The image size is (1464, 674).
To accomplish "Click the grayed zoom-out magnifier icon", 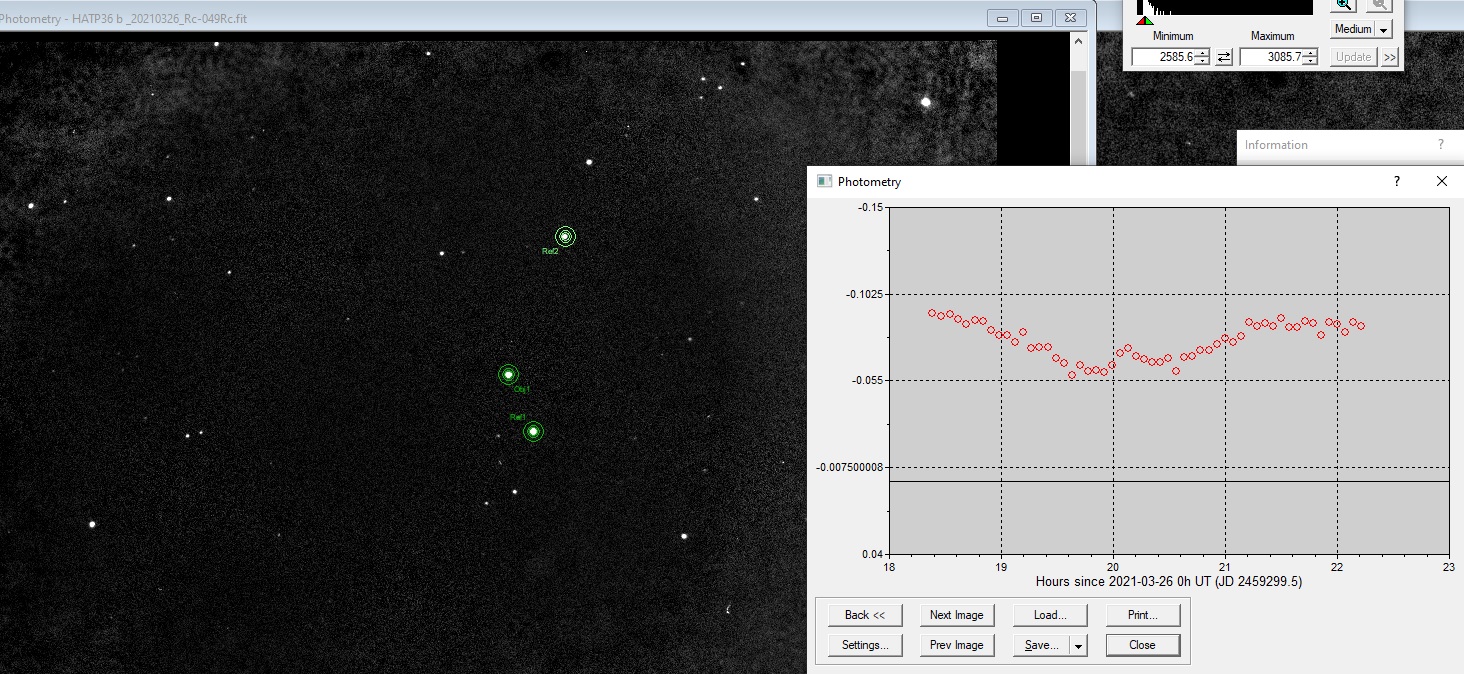I will click(1379, 5).
